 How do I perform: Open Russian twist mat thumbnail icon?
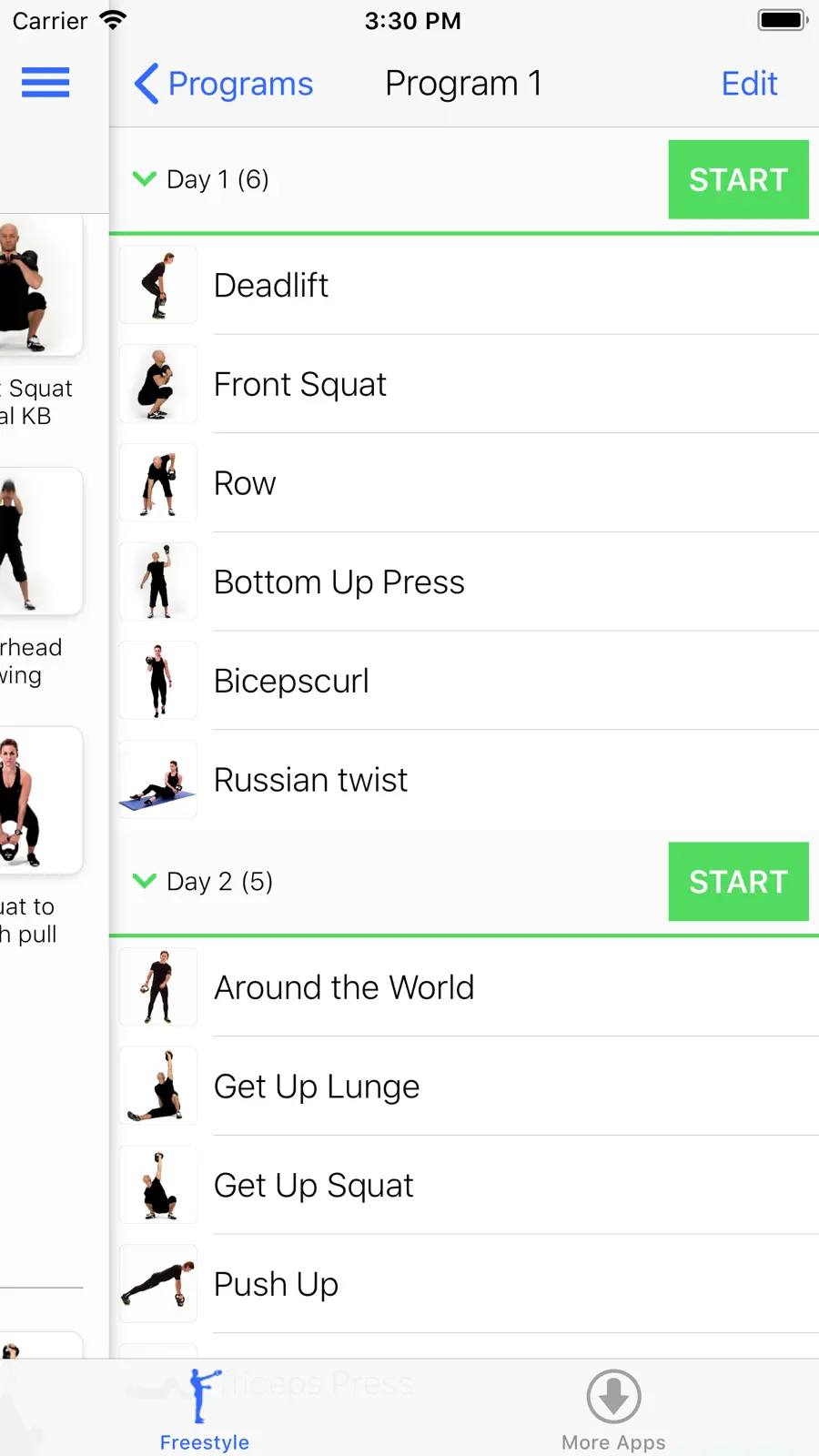(x=158, y=779)
